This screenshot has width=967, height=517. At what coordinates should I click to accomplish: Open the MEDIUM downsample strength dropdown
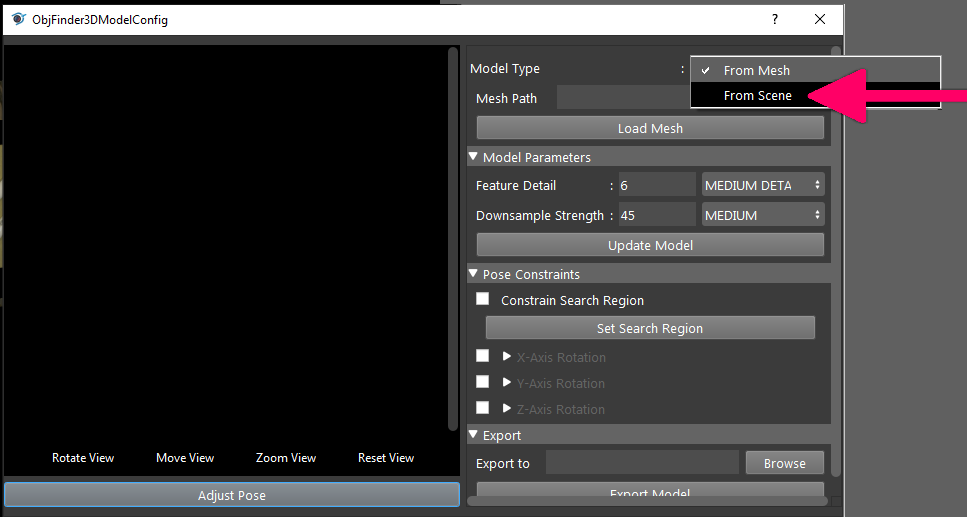tap(763, 215)
